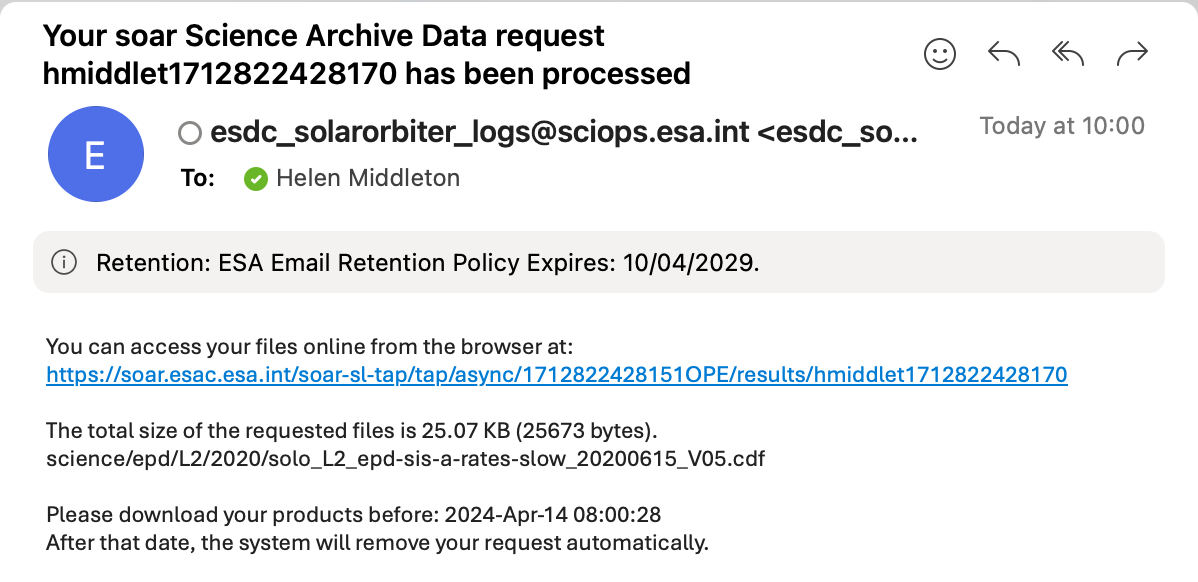The width and height of the screenshot is (1198, 582).
Task: Click the ESA Email Retention Policy banner text
Action: (x=428, y=263)
